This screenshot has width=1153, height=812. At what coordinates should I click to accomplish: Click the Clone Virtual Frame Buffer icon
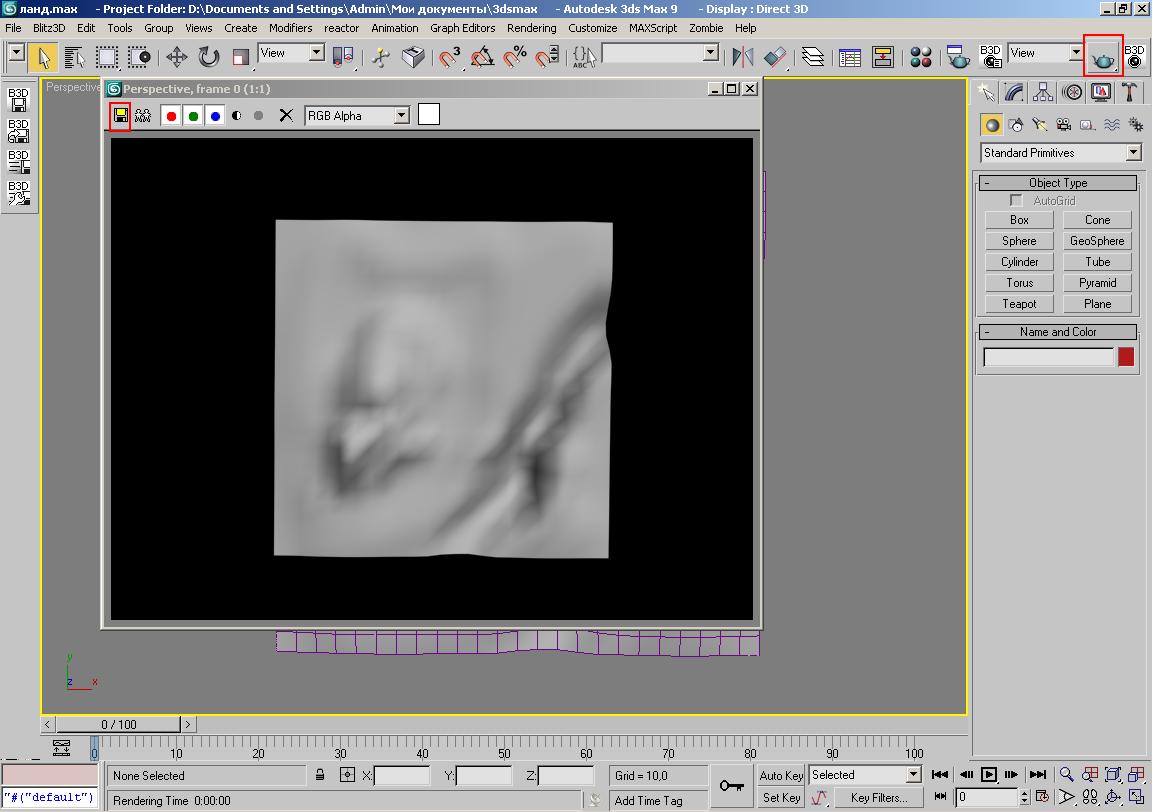[x=143, y=116]
